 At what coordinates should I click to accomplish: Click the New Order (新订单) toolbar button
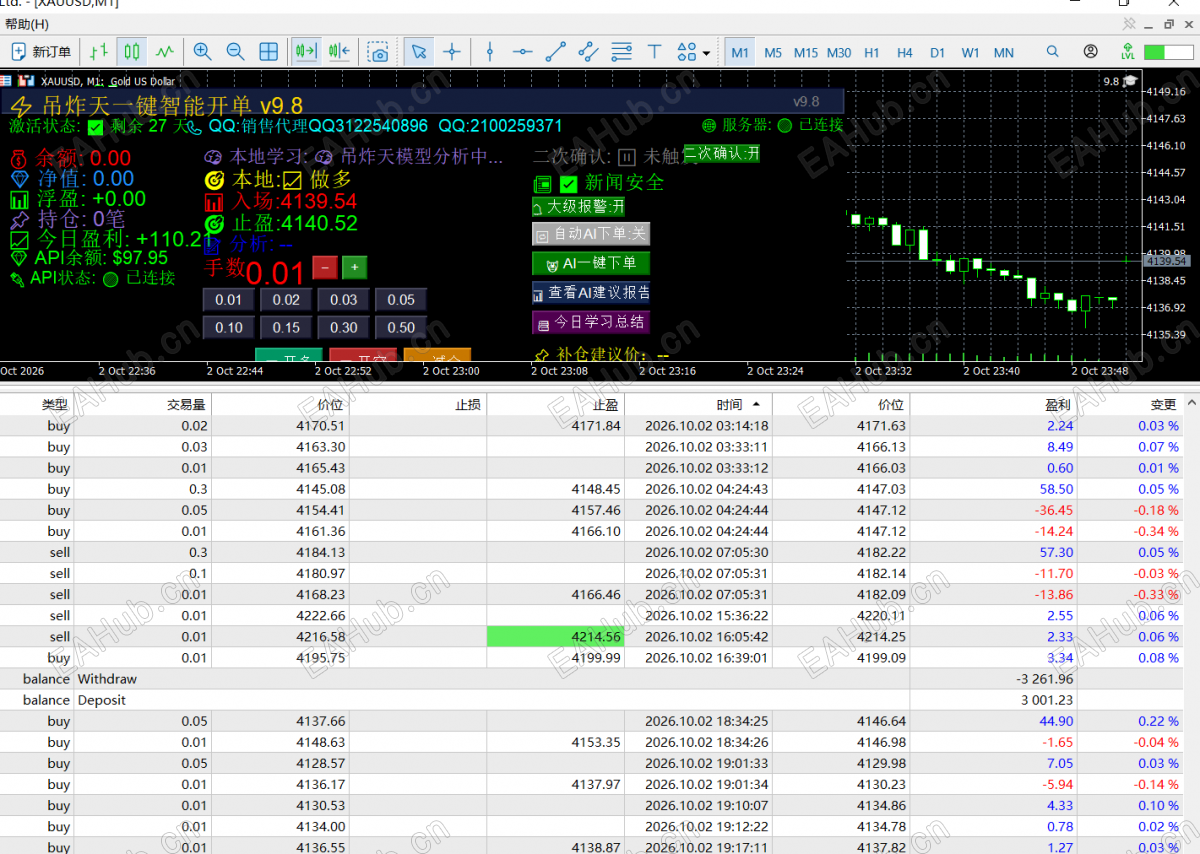click(x=41, y=52)
